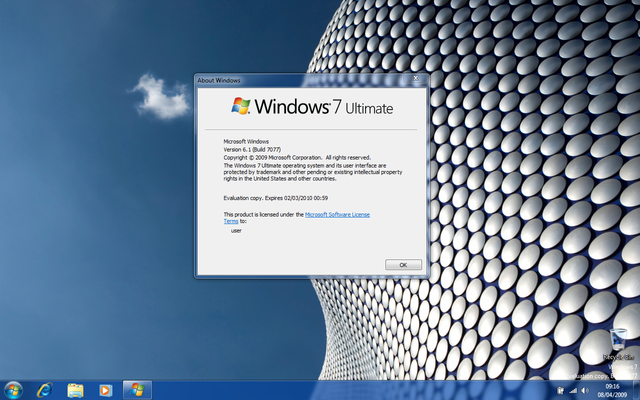Click the About Windows title text
The image size is (640, 400).
point(219,80)
